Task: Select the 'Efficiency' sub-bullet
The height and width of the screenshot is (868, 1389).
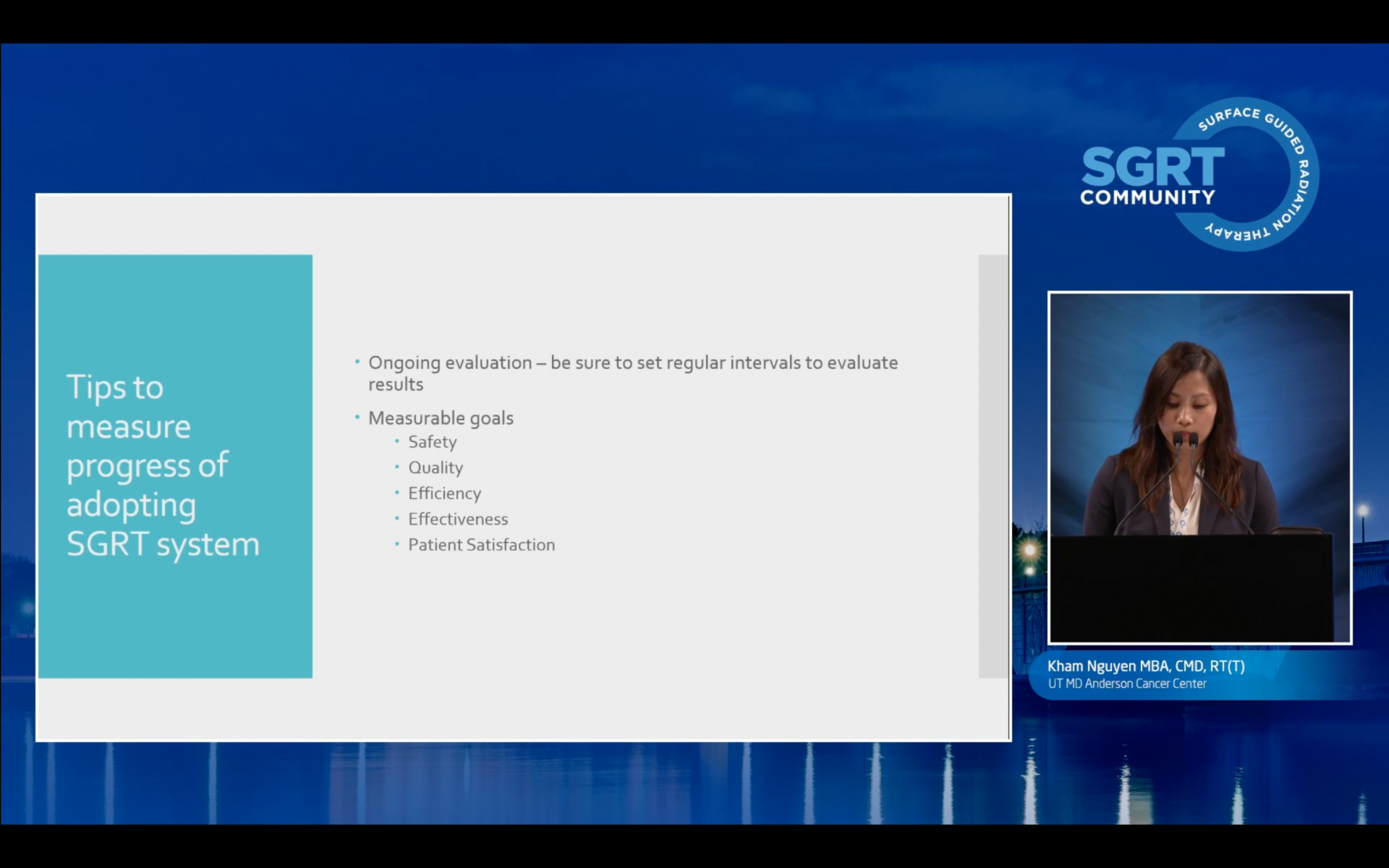Action: click(444, 493)
